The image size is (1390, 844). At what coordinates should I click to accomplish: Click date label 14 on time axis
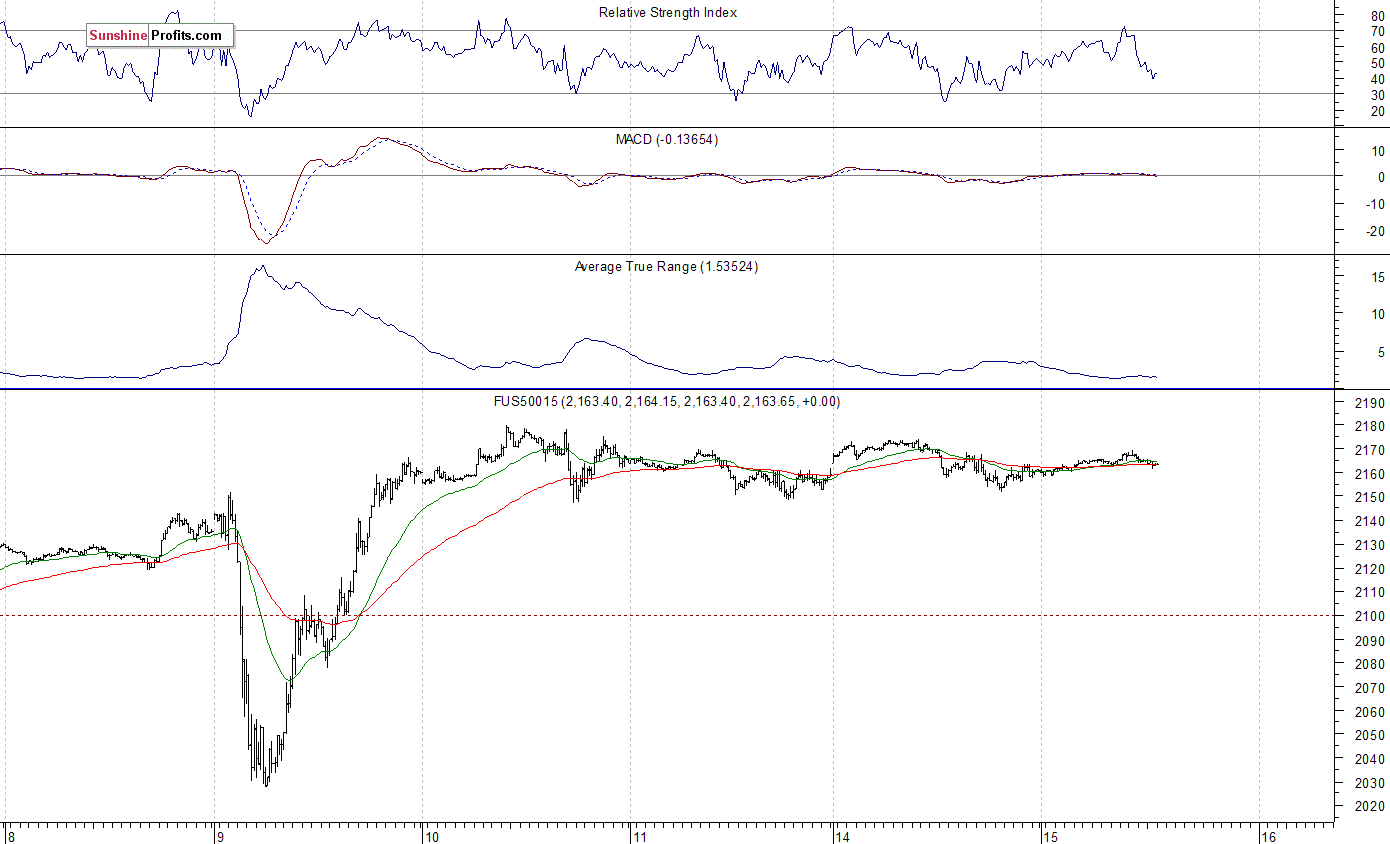pyautogui.click(x=842, y=836)
